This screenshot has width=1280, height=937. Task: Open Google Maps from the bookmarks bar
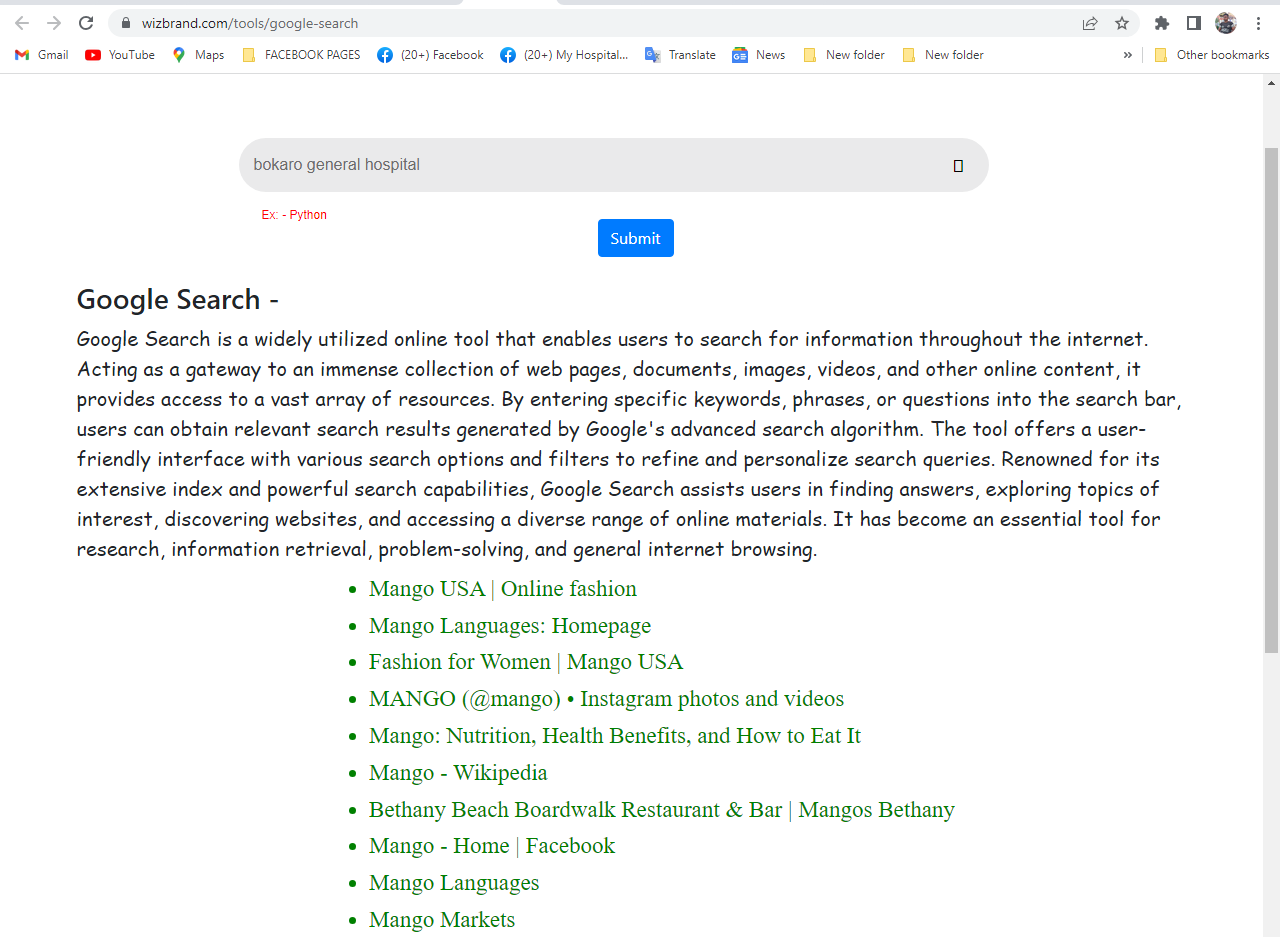click(x=197, y=55)
